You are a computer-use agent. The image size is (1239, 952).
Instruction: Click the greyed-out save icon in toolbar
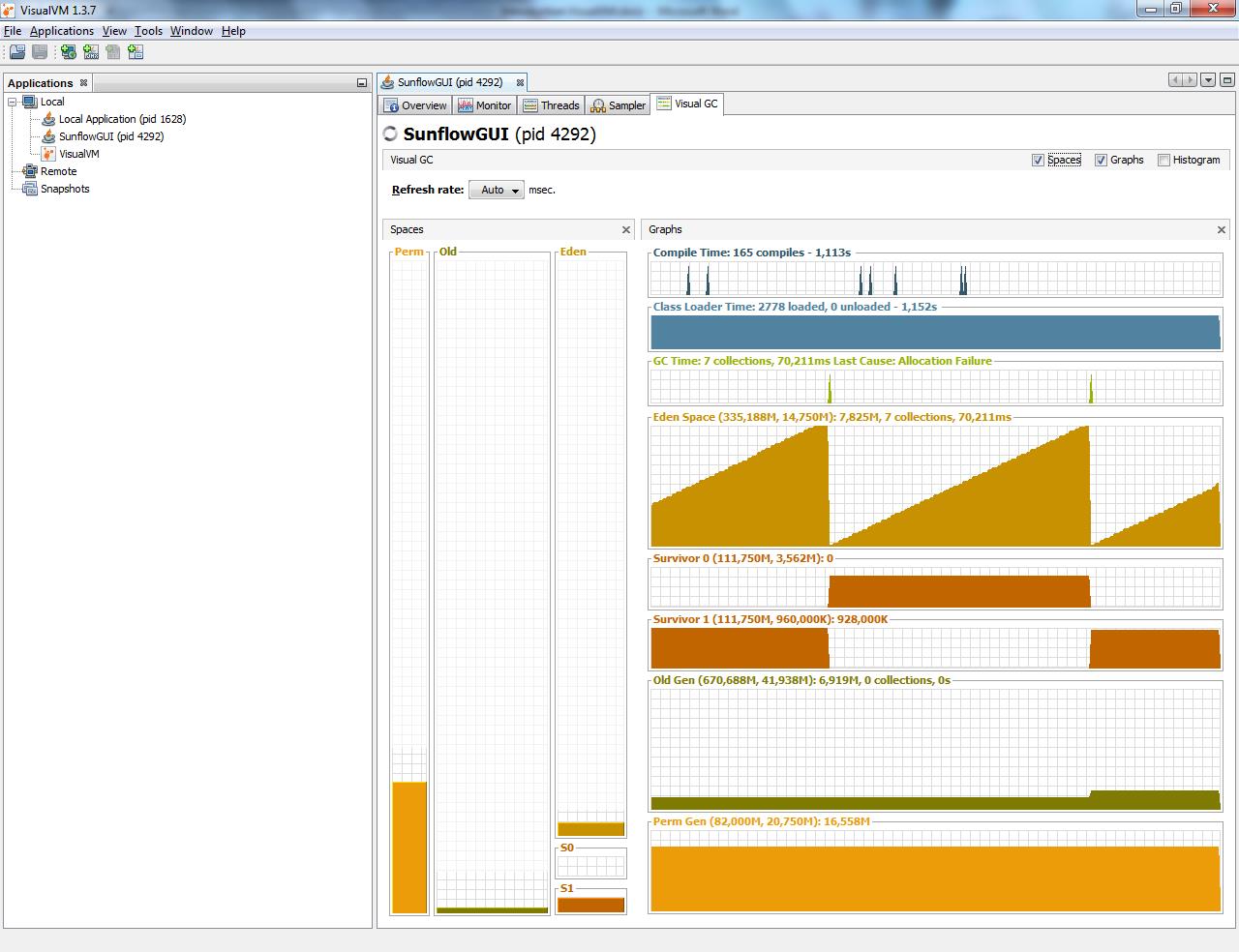coord(40,52)
